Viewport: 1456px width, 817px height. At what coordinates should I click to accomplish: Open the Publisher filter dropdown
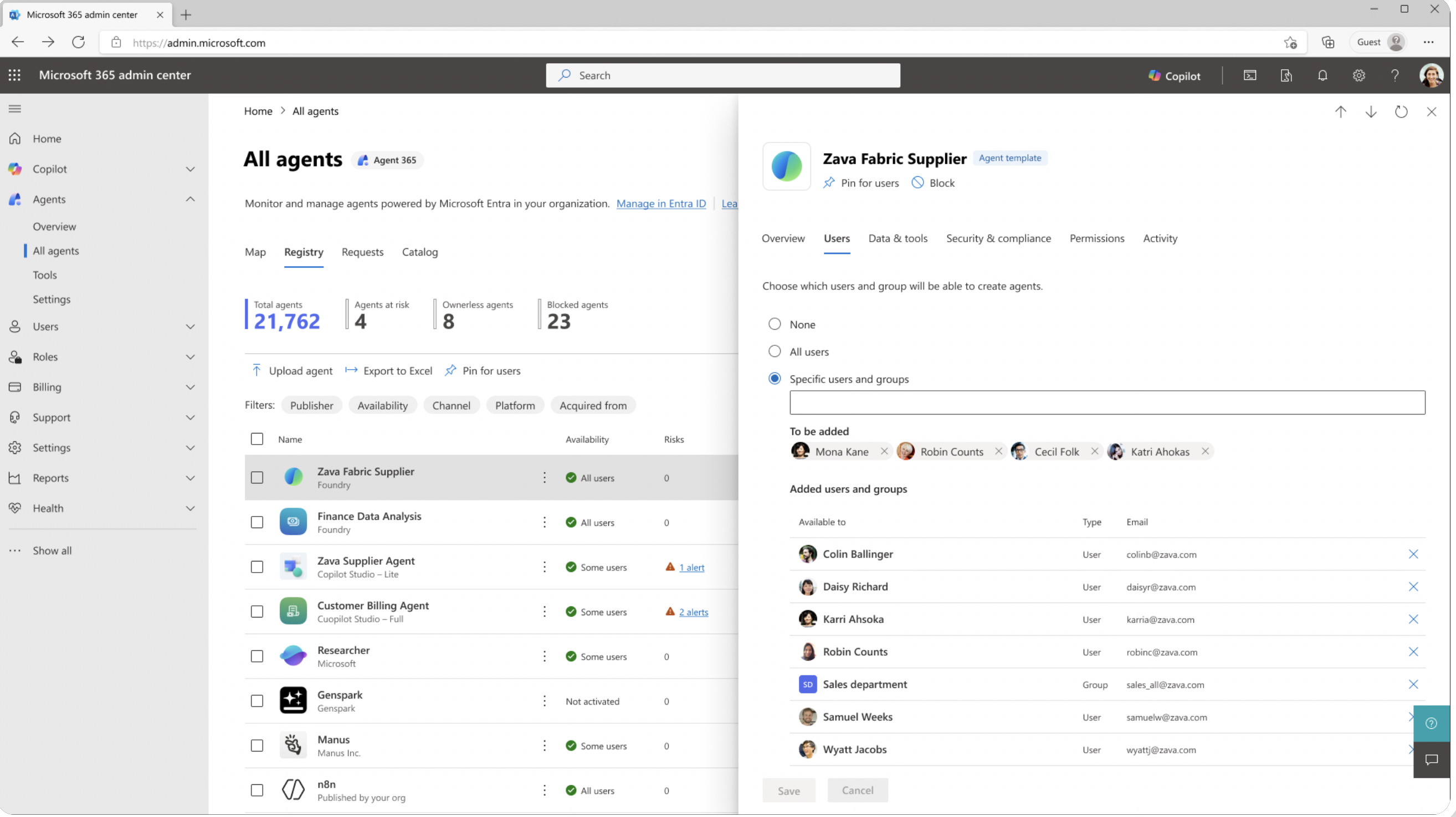311,406
